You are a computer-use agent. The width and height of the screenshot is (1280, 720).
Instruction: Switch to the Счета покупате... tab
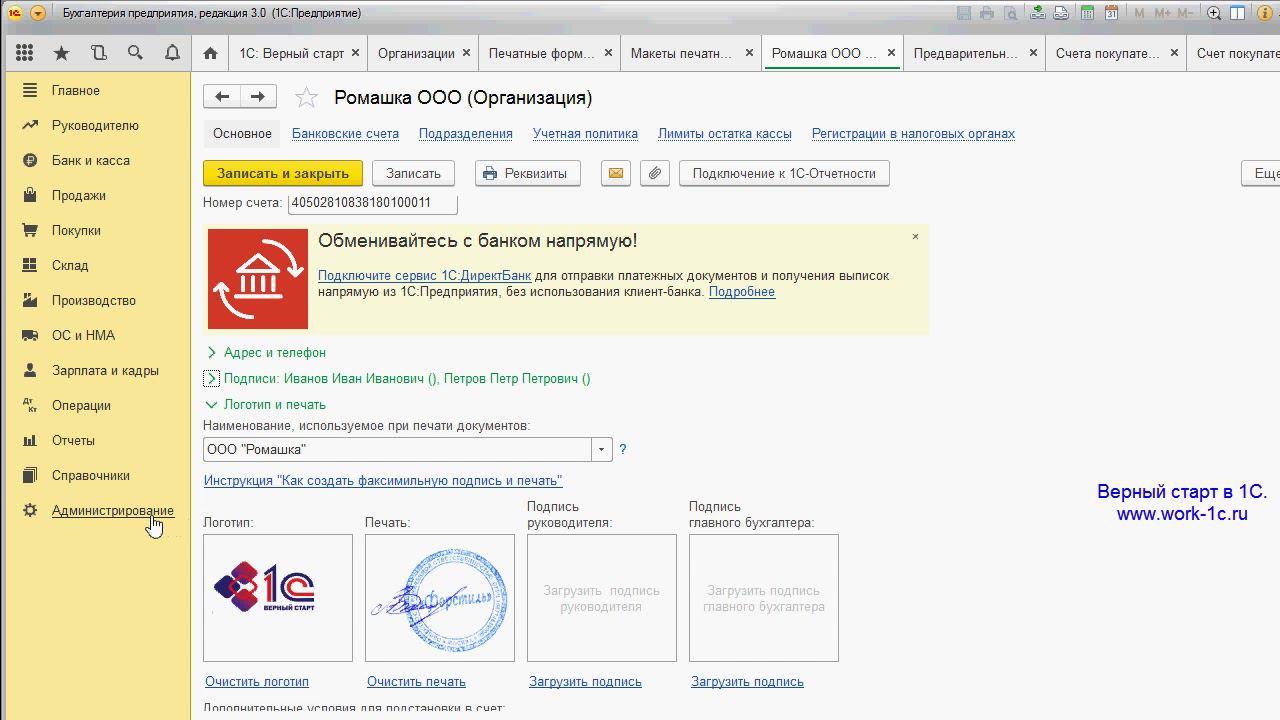point(1107,53)
